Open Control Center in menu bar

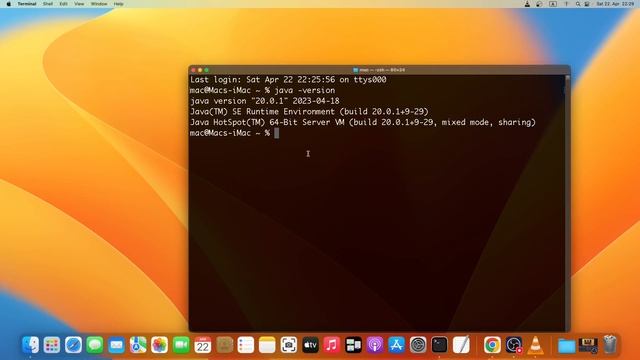point(587,4)
